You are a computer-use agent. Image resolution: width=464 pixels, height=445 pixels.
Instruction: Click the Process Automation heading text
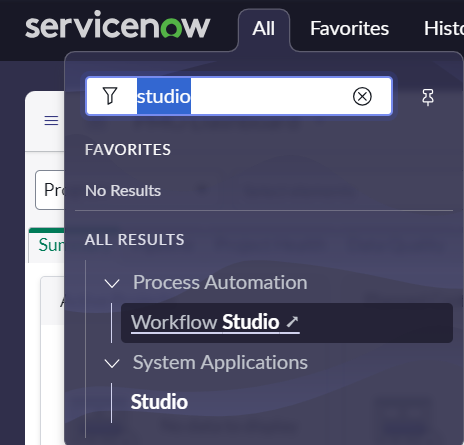tap(220, 283)
